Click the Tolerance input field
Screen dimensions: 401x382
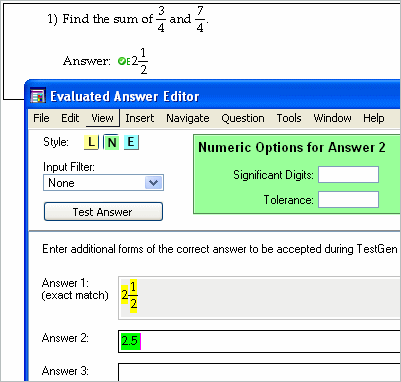(x=348, y=199)
